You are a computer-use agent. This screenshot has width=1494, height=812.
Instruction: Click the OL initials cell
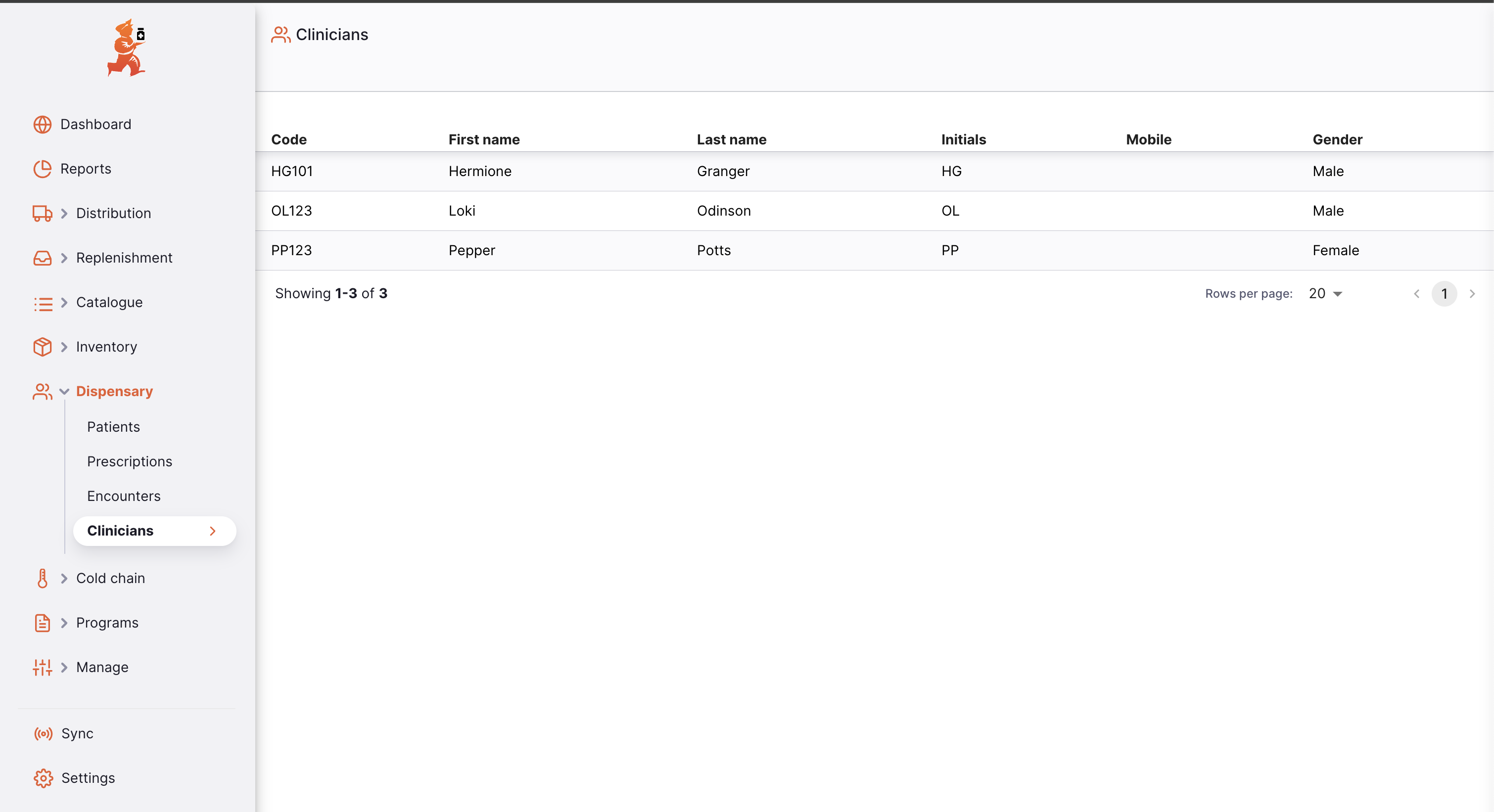pos(950,211)
